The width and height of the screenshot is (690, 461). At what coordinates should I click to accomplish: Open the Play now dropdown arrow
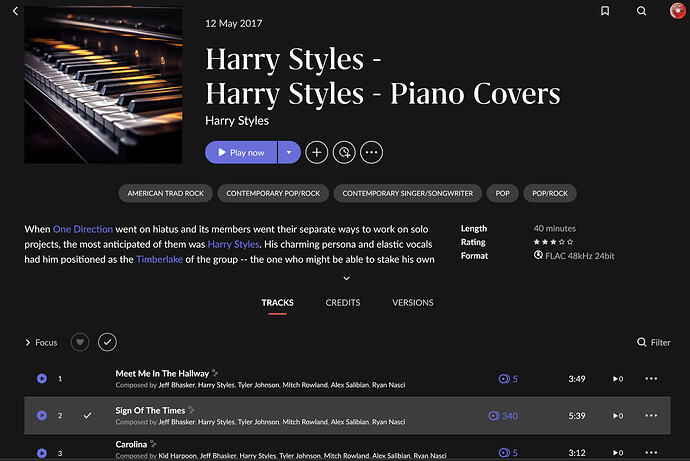pyautogui.click(x=289, y=152)
